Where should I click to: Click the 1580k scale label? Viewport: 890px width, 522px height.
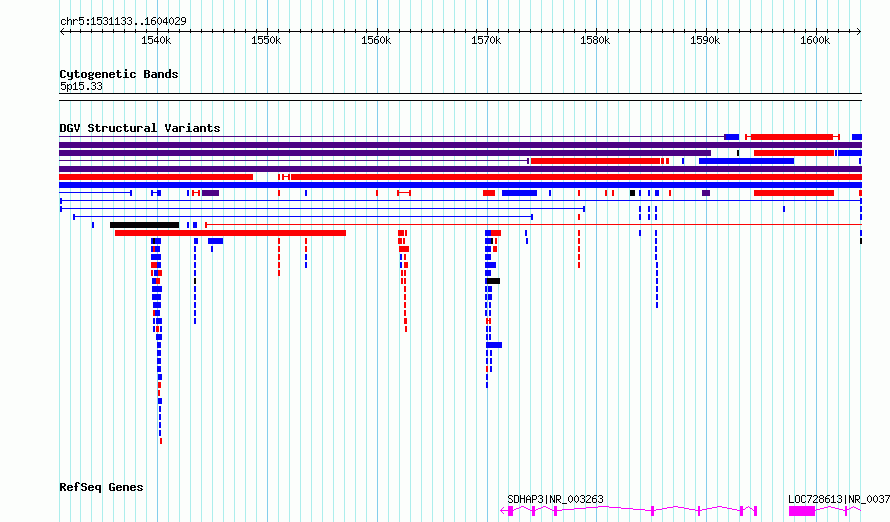[595, 40]
